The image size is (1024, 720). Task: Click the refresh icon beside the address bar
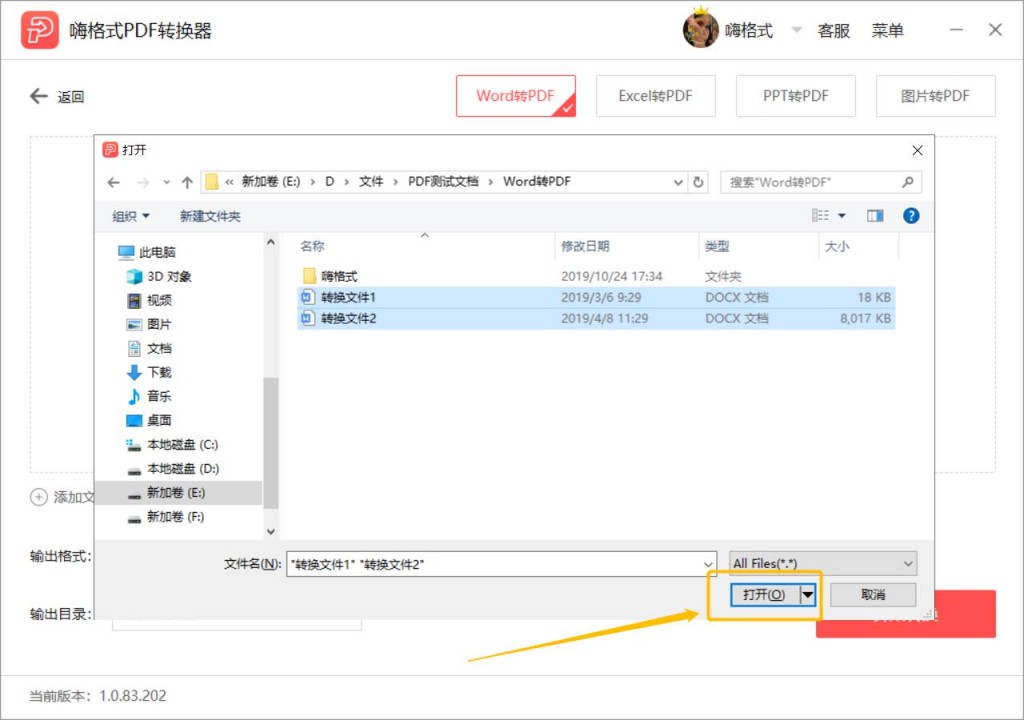698,182
